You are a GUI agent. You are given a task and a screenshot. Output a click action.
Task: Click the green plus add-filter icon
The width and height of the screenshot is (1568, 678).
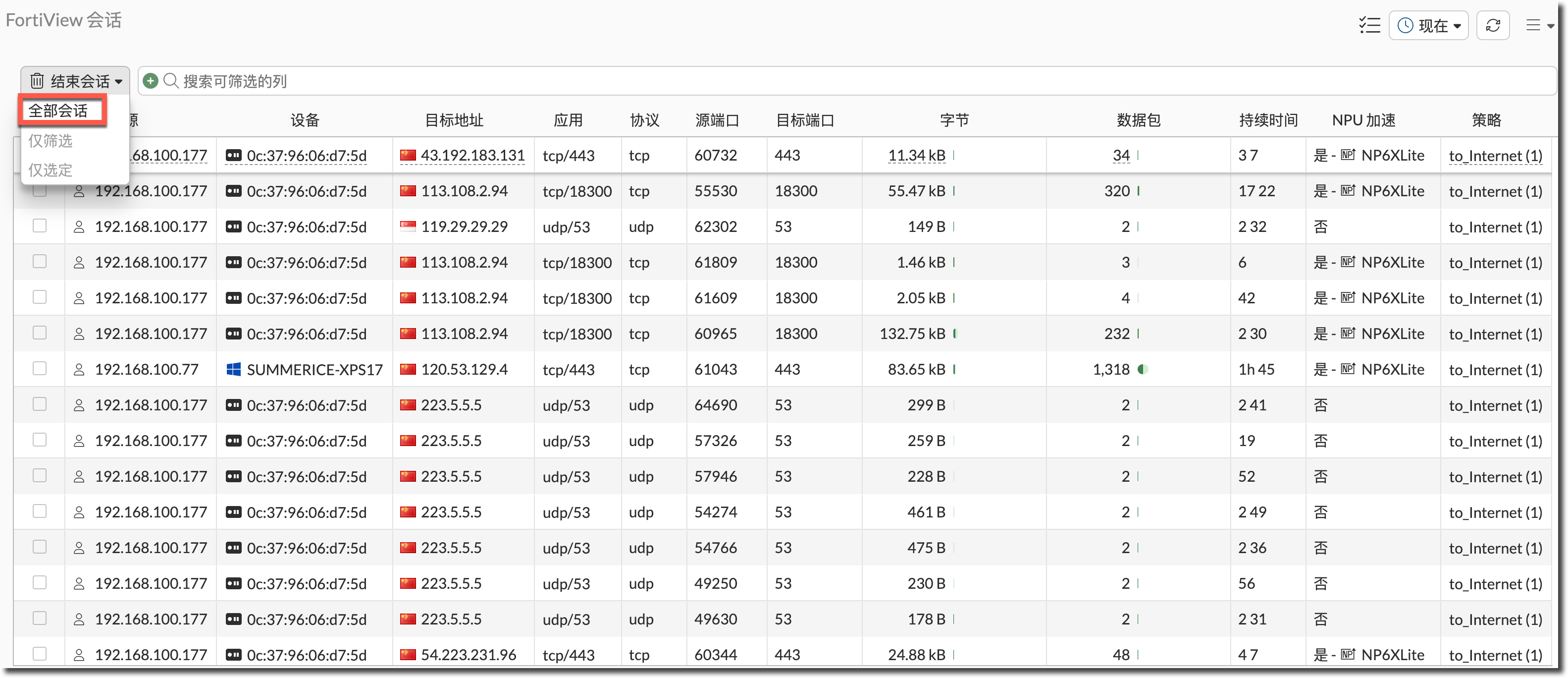151,81
